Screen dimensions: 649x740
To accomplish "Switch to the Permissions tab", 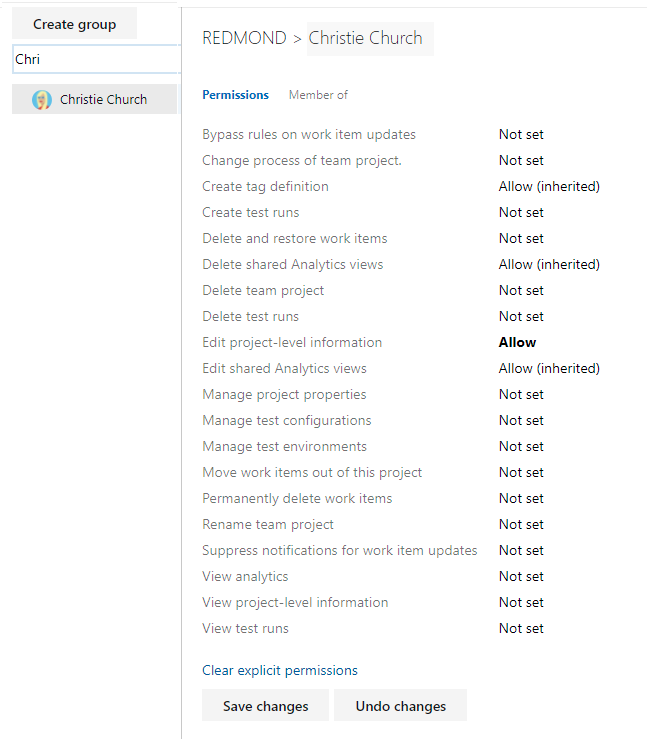I will [x=235, y=95].
